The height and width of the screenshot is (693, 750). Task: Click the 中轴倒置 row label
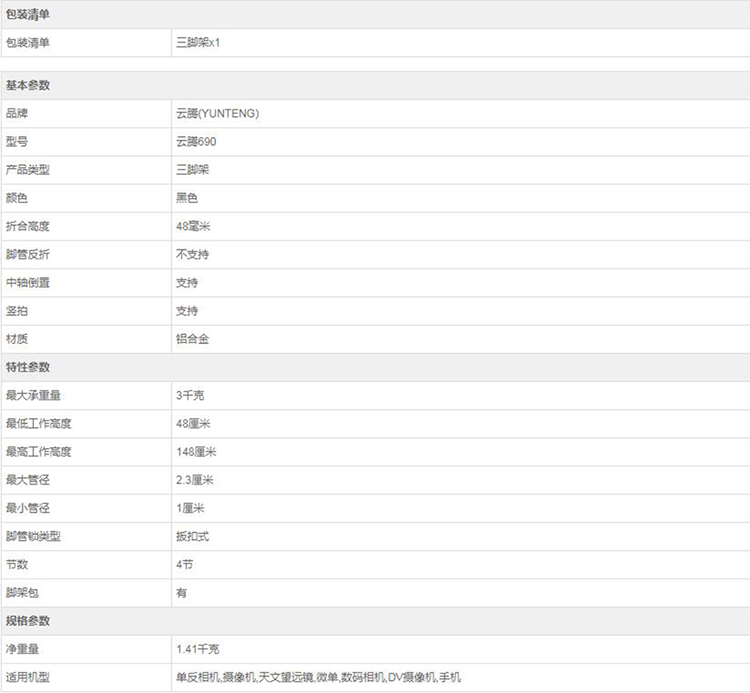[x=28, y=283]
